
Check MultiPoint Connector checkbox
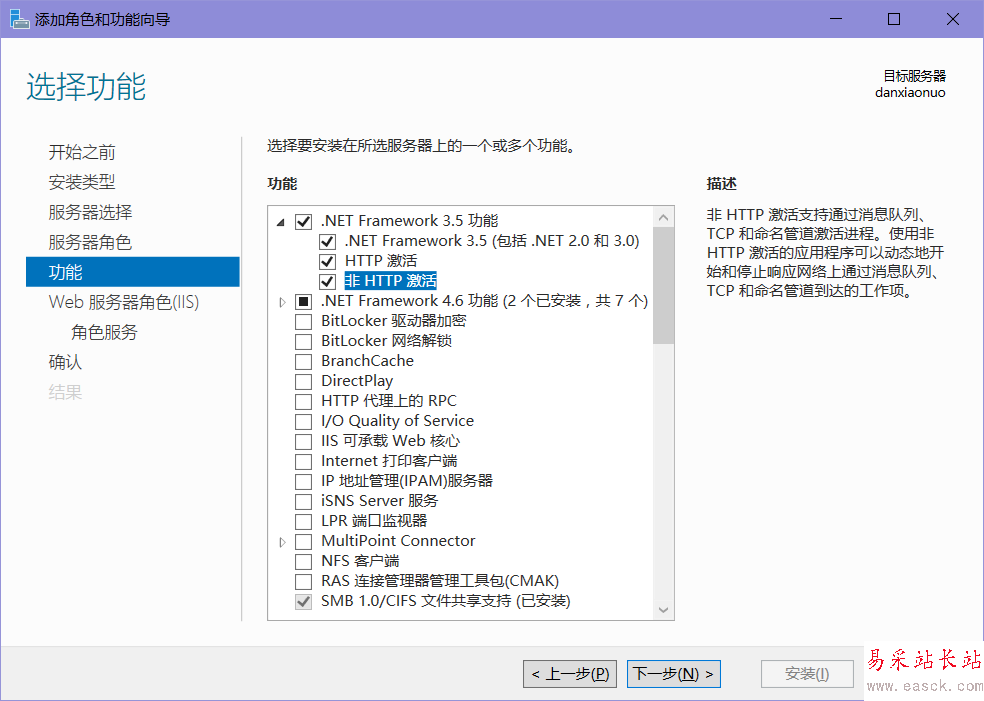pyautogui.click(x=303, y=541)
